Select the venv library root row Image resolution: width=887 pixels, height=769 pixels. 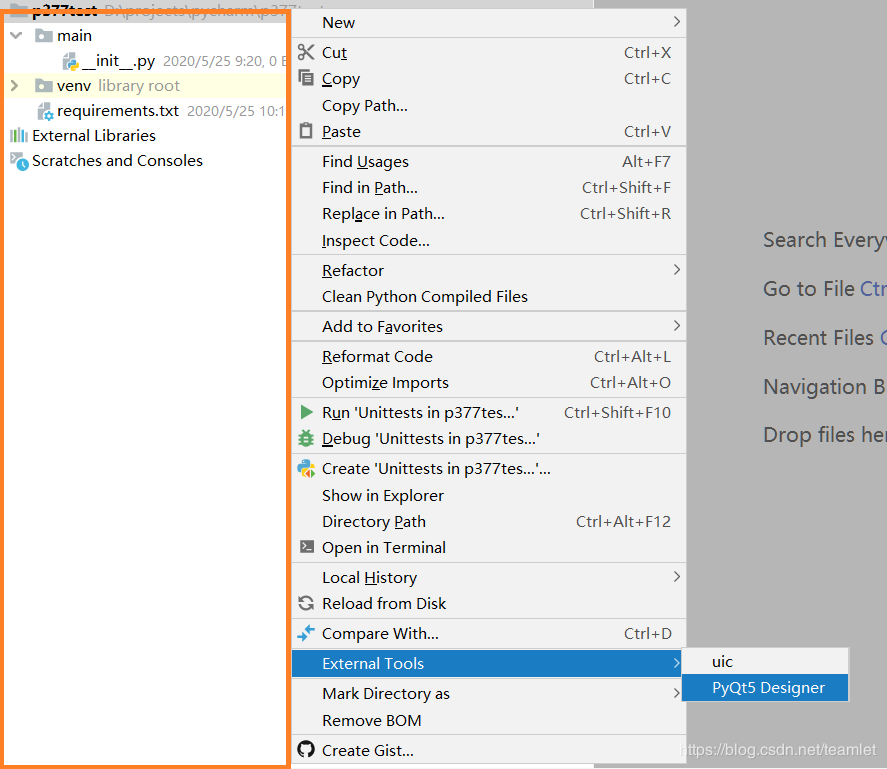145,85
